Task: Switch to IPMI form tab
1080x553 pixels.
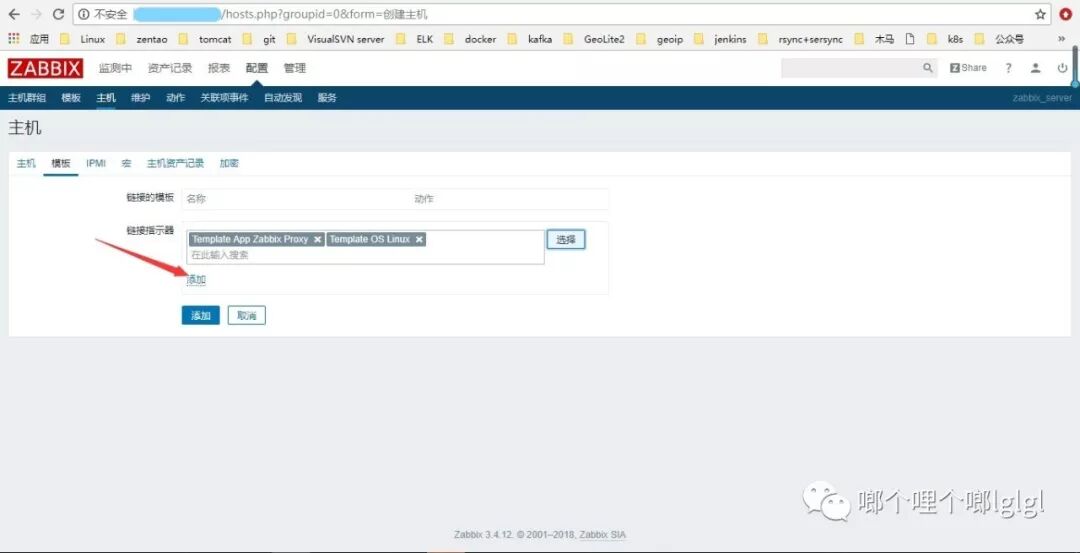Action: 96,163
